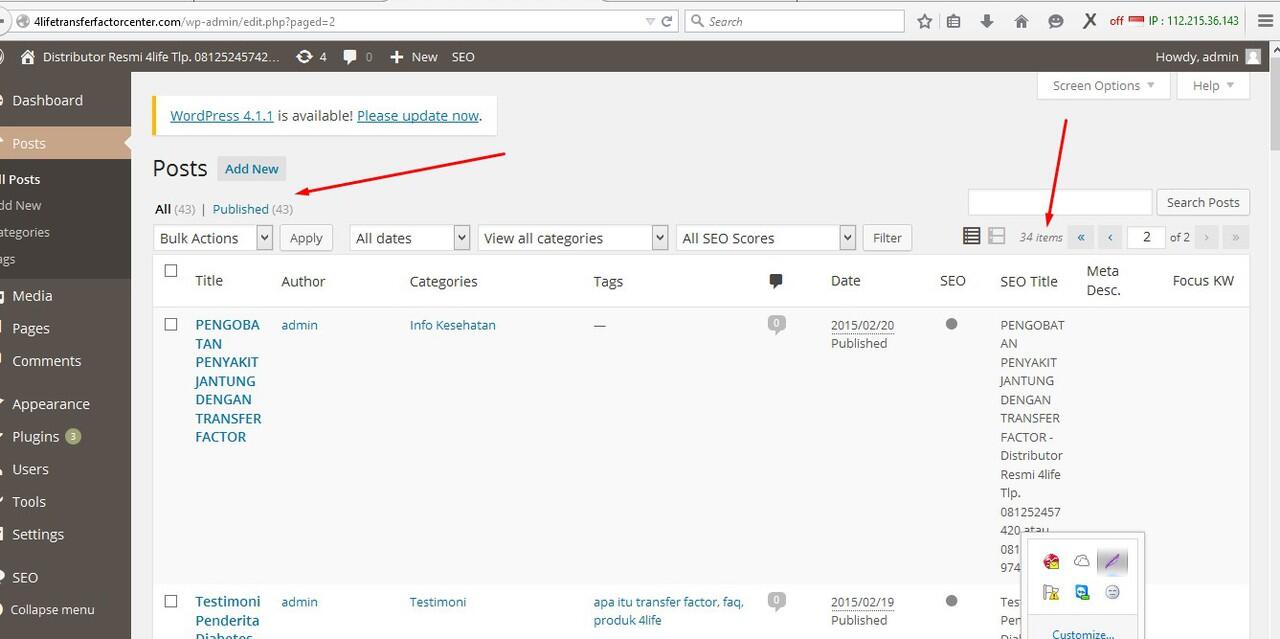Click Customize in the overflow panel
Screen dimensions: 1280x639
coord(1083,633)
